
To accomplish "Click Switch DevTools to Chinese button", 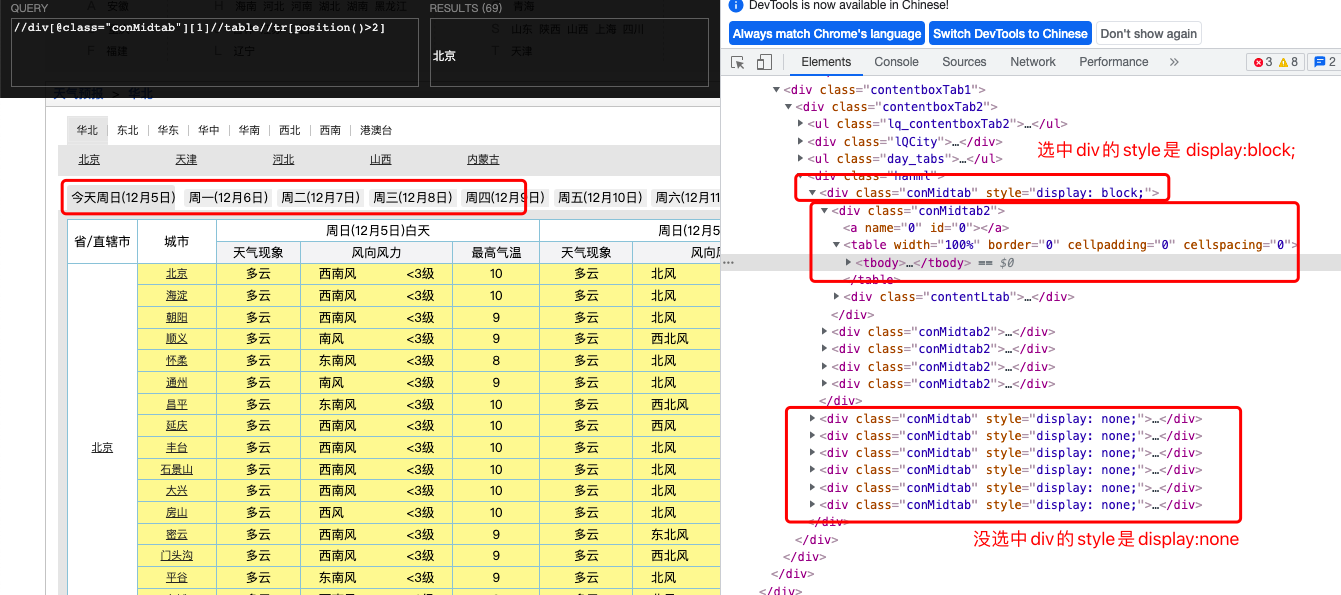I will [x=1010, y=33].
